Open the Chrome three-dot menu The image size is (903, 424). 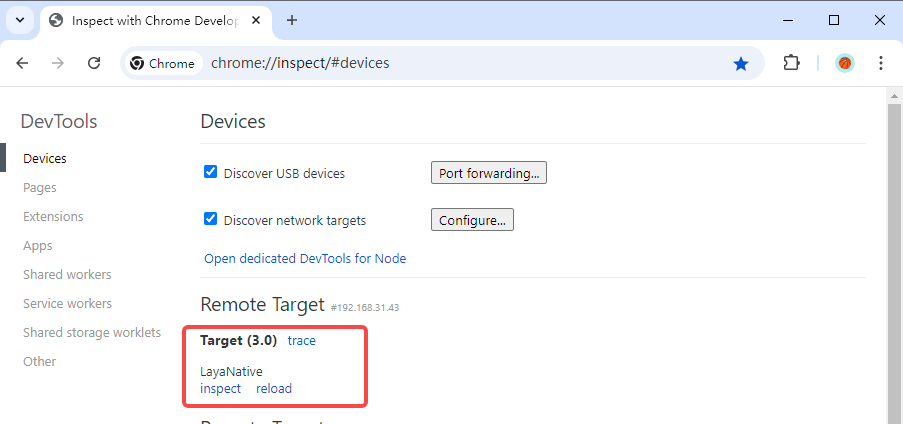point(881,63)
